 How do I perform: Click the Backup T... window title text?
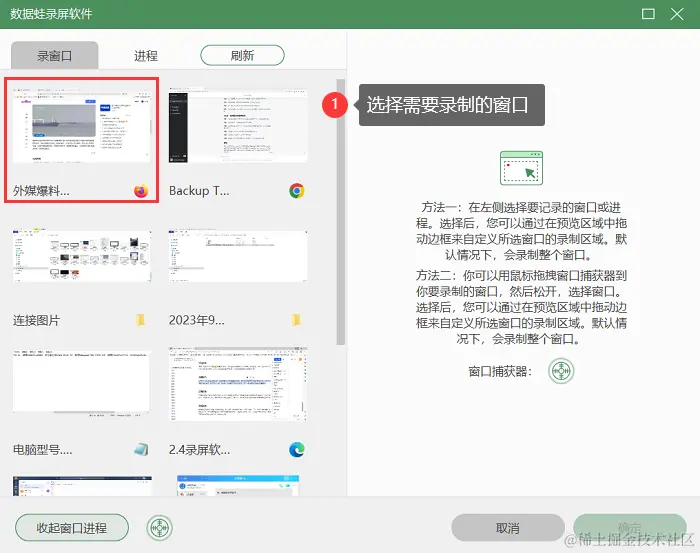pyautogui.click(x=199, y=191)
